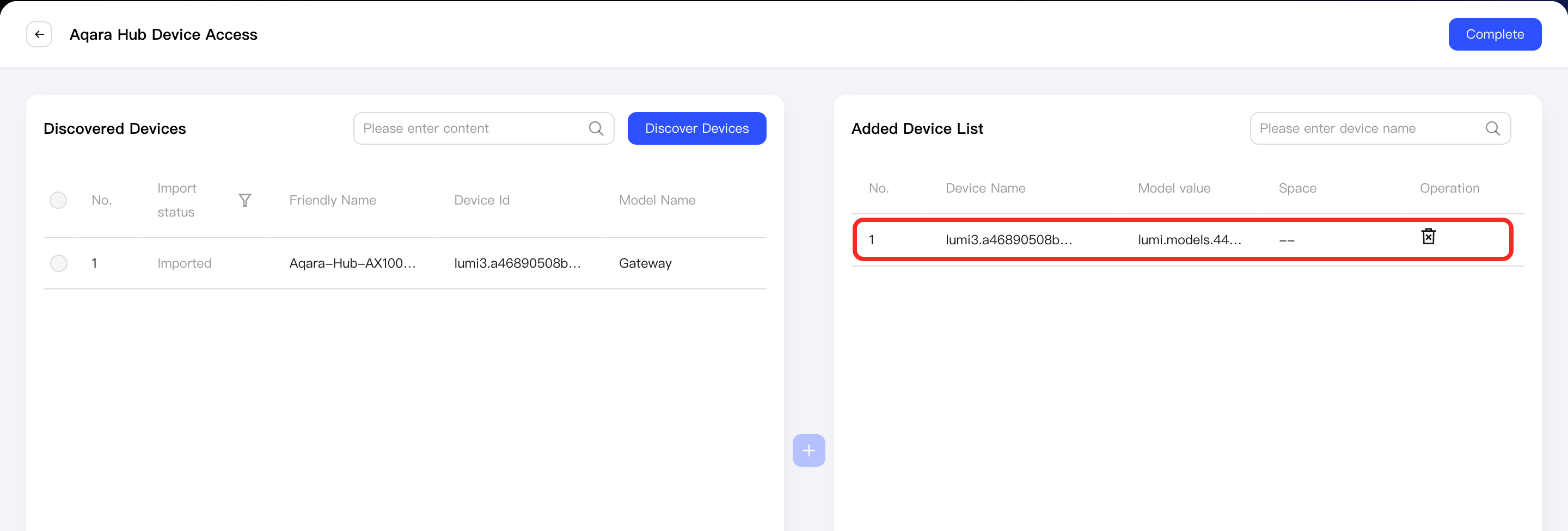Focus the discovered devices search field
The image size is (1568, 531).
[483, 128]
